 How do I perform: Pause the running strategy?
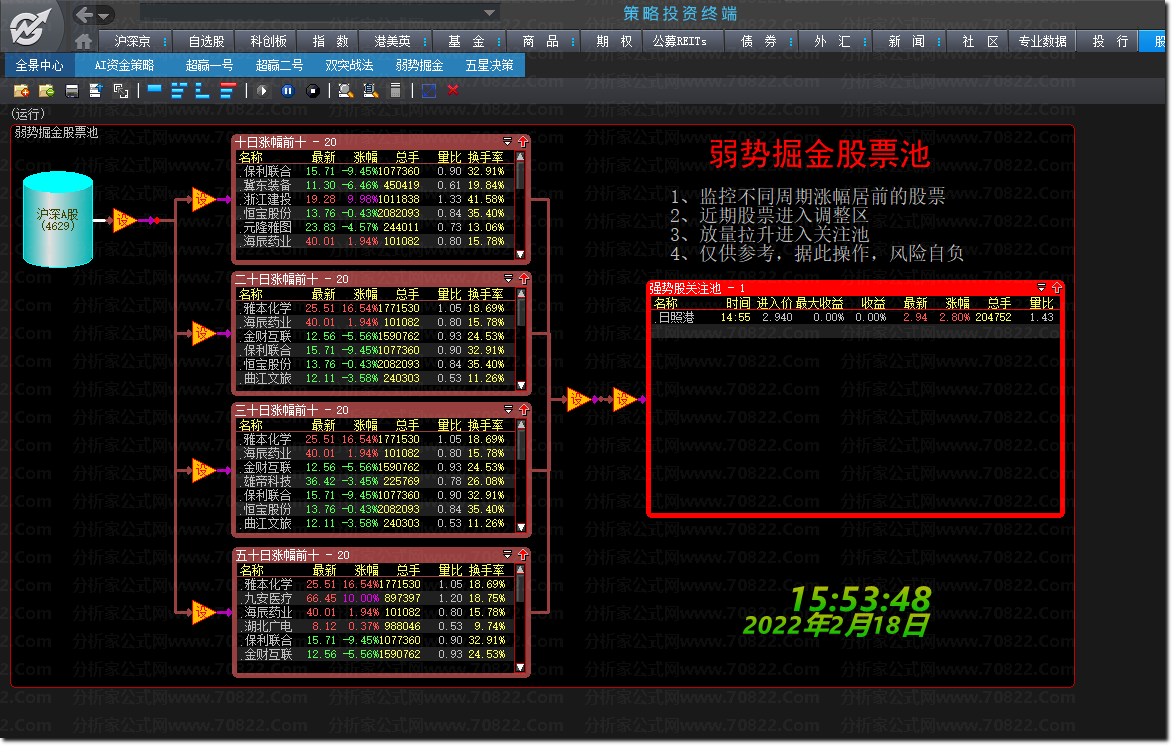[288, 91]
